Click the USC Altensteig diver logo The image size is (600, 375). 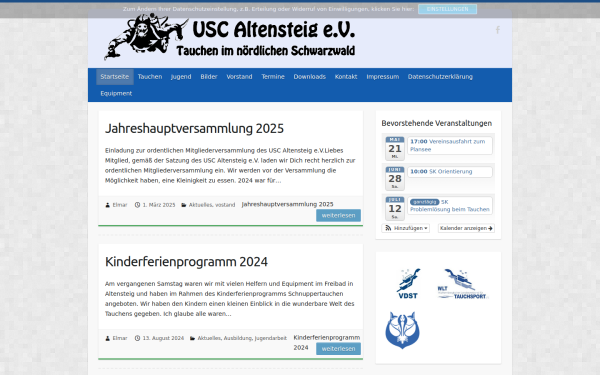point(146,37)
